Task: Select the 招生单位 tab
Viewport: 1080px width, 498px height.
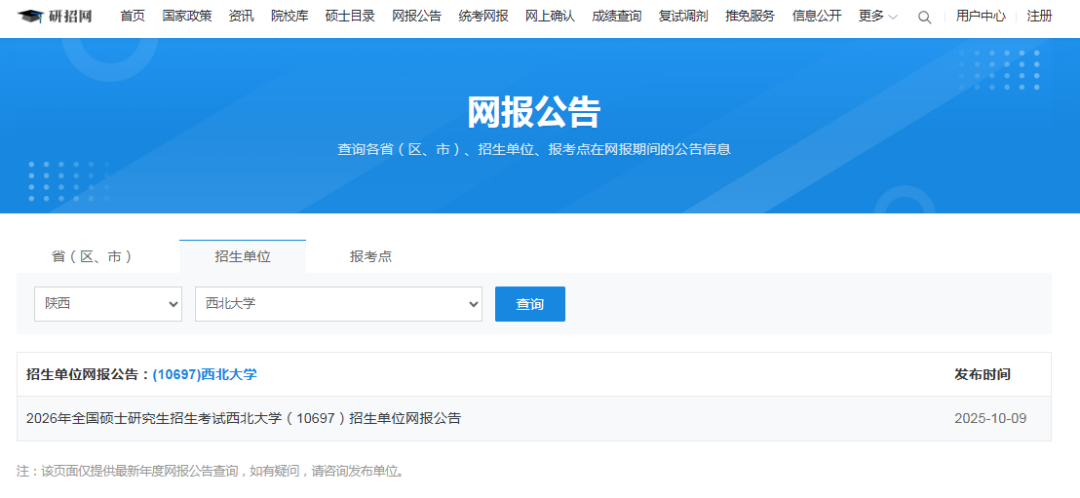Action: 242,256
